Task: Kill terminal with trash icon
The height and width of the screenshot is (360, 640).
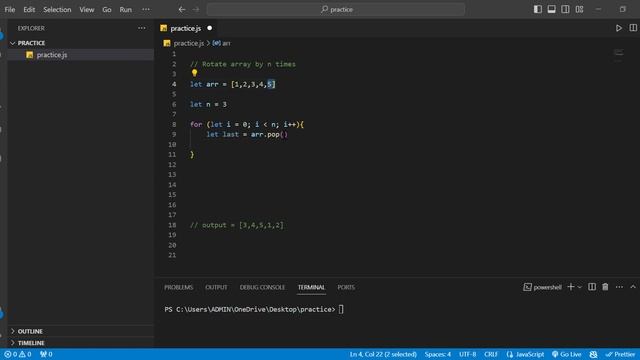Action: (x=605, y=287)
